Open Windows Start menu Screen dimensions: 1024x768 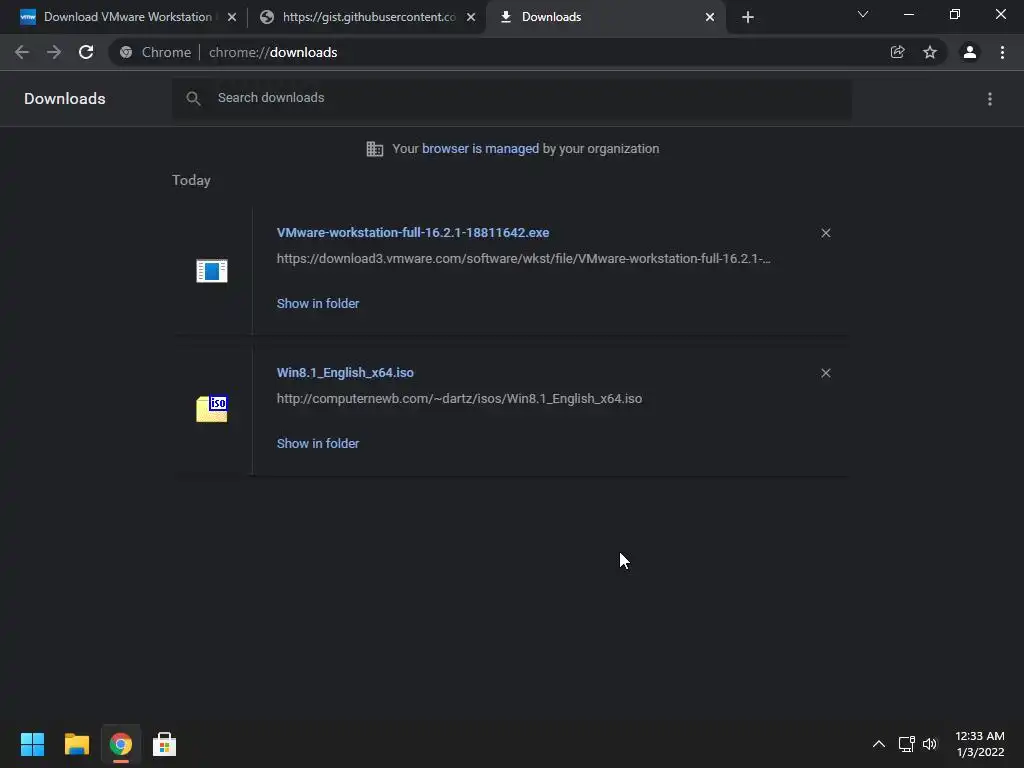(x=32, y=744)
